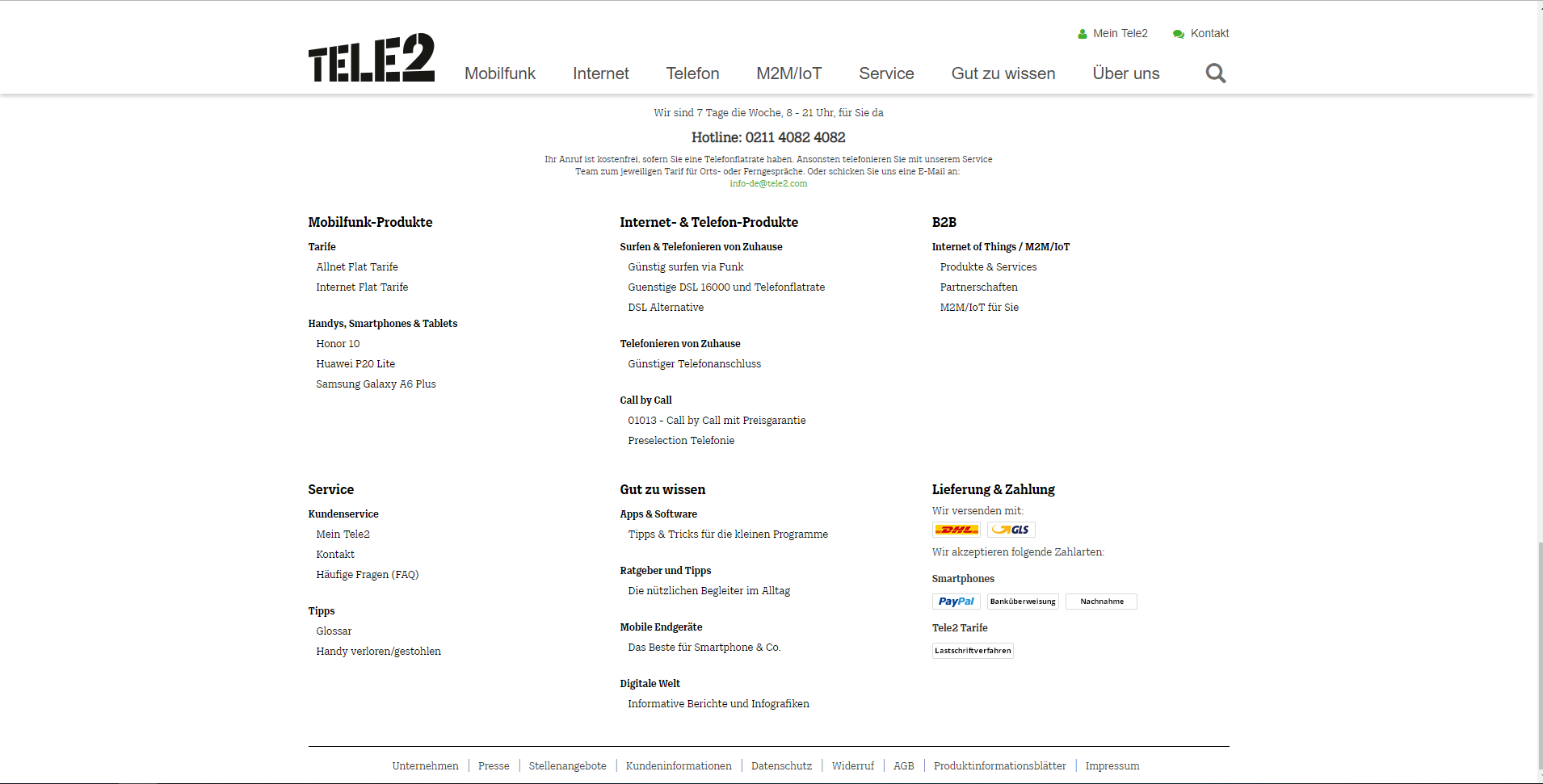
Task: Open the Widerruf link
Action: (x=852, y=766)
